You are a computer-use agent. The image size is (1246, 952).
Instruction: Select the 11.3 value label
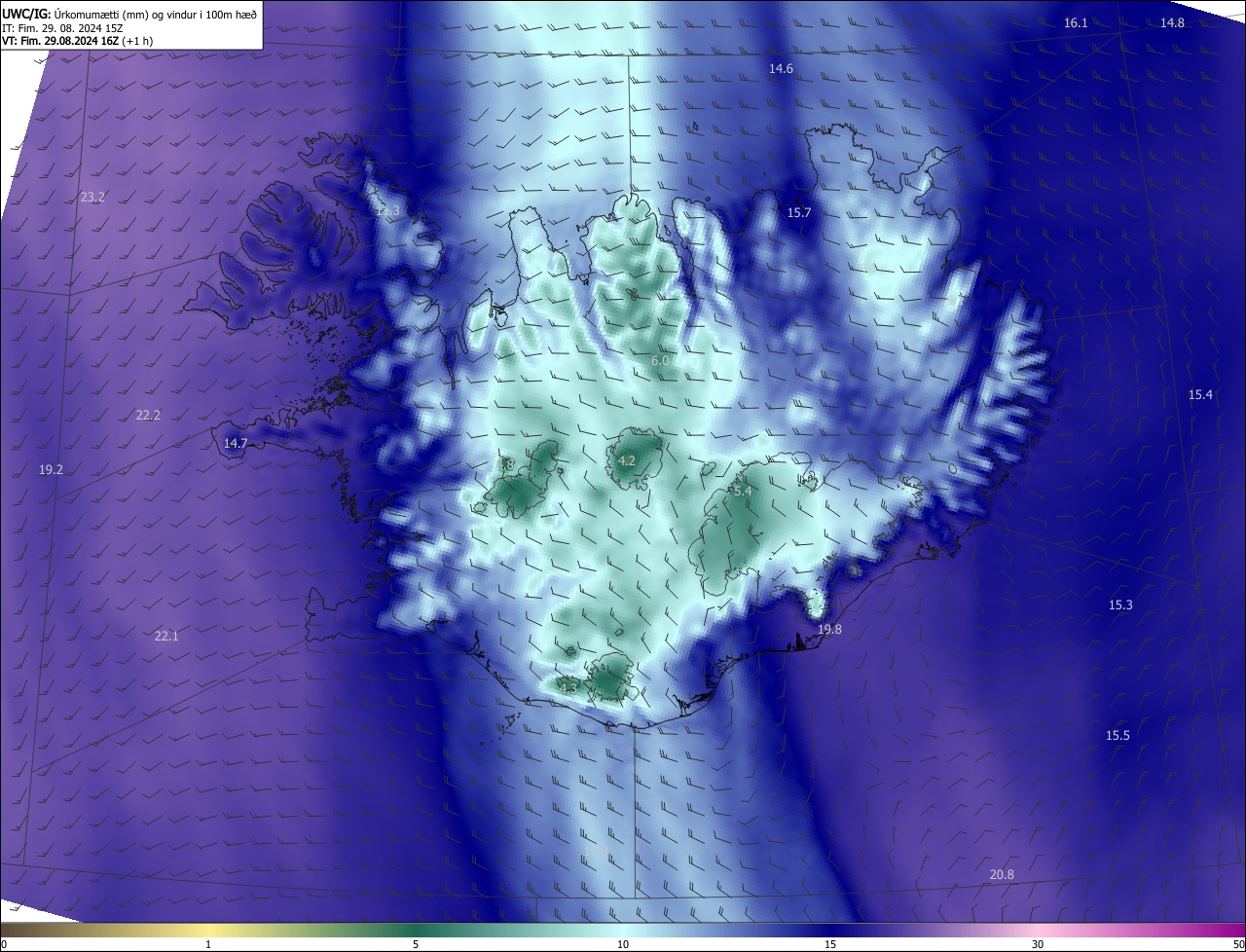pyautogui.click(x=387, y=211)
